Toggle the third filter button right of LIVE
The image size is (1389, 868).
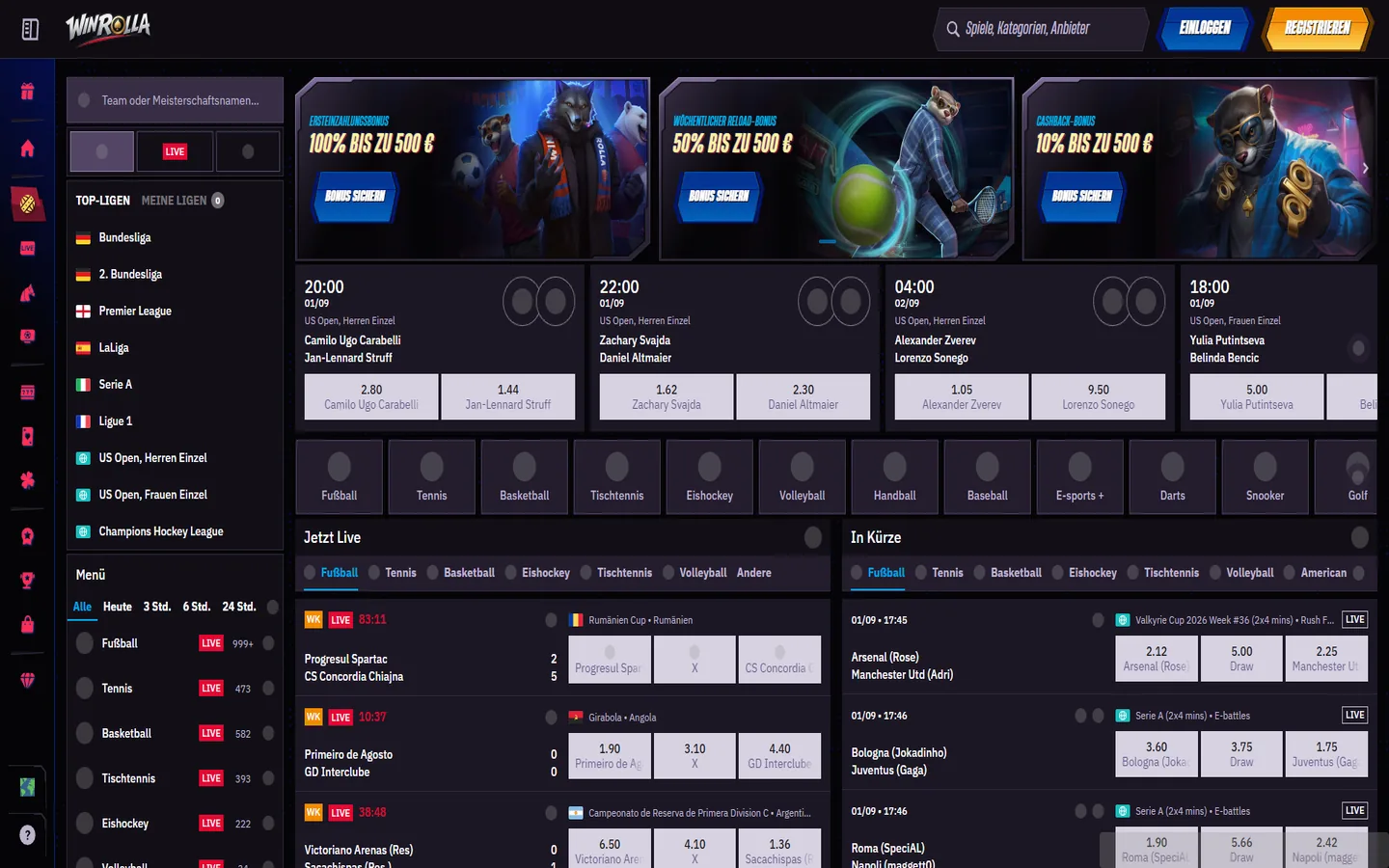tap(248, 151)
